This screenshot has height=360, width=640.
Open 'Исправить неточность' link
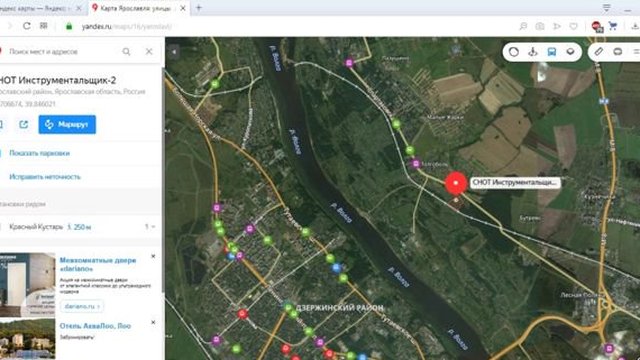[45, 177]
